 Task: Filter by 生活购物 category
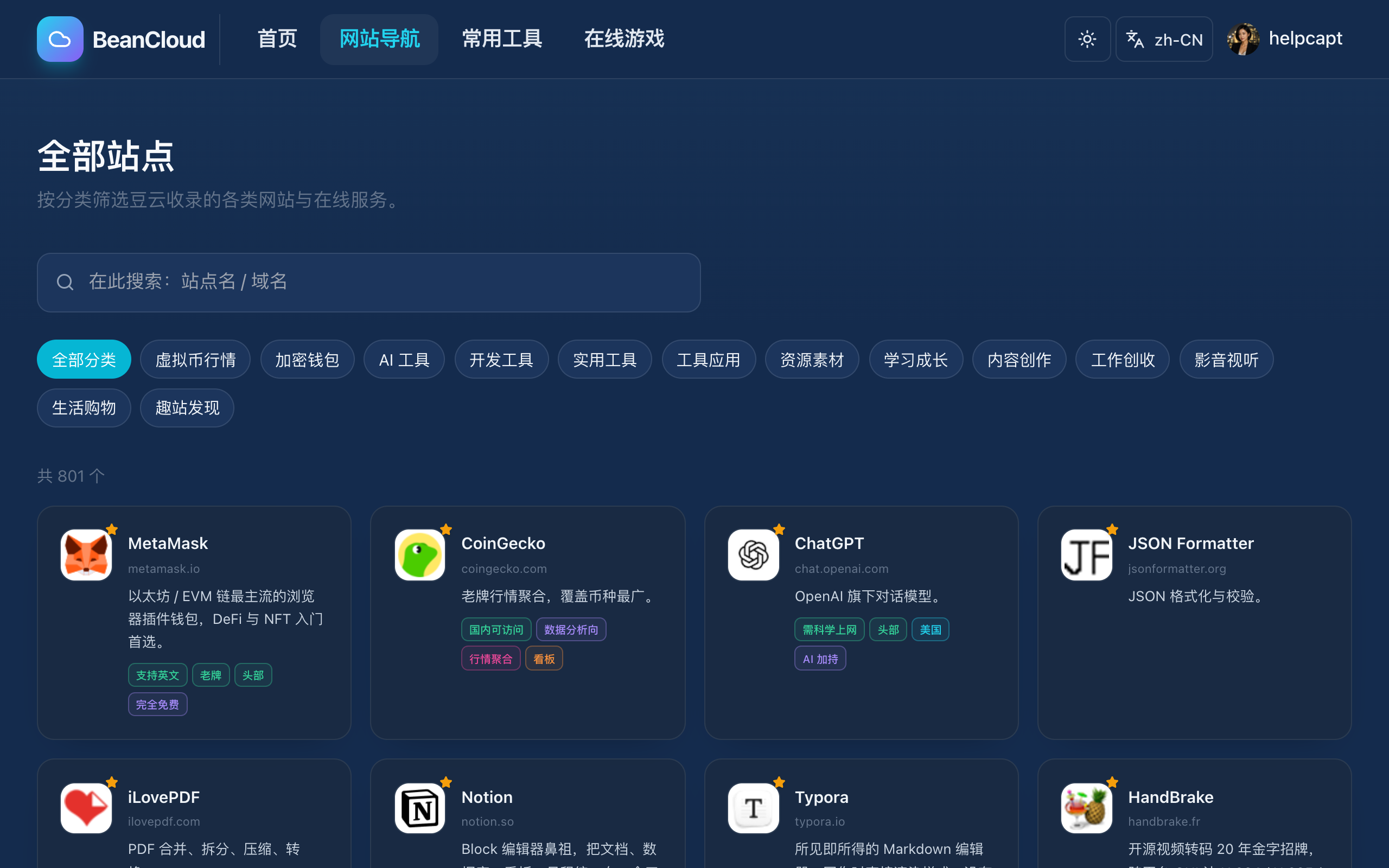point(84,407)
